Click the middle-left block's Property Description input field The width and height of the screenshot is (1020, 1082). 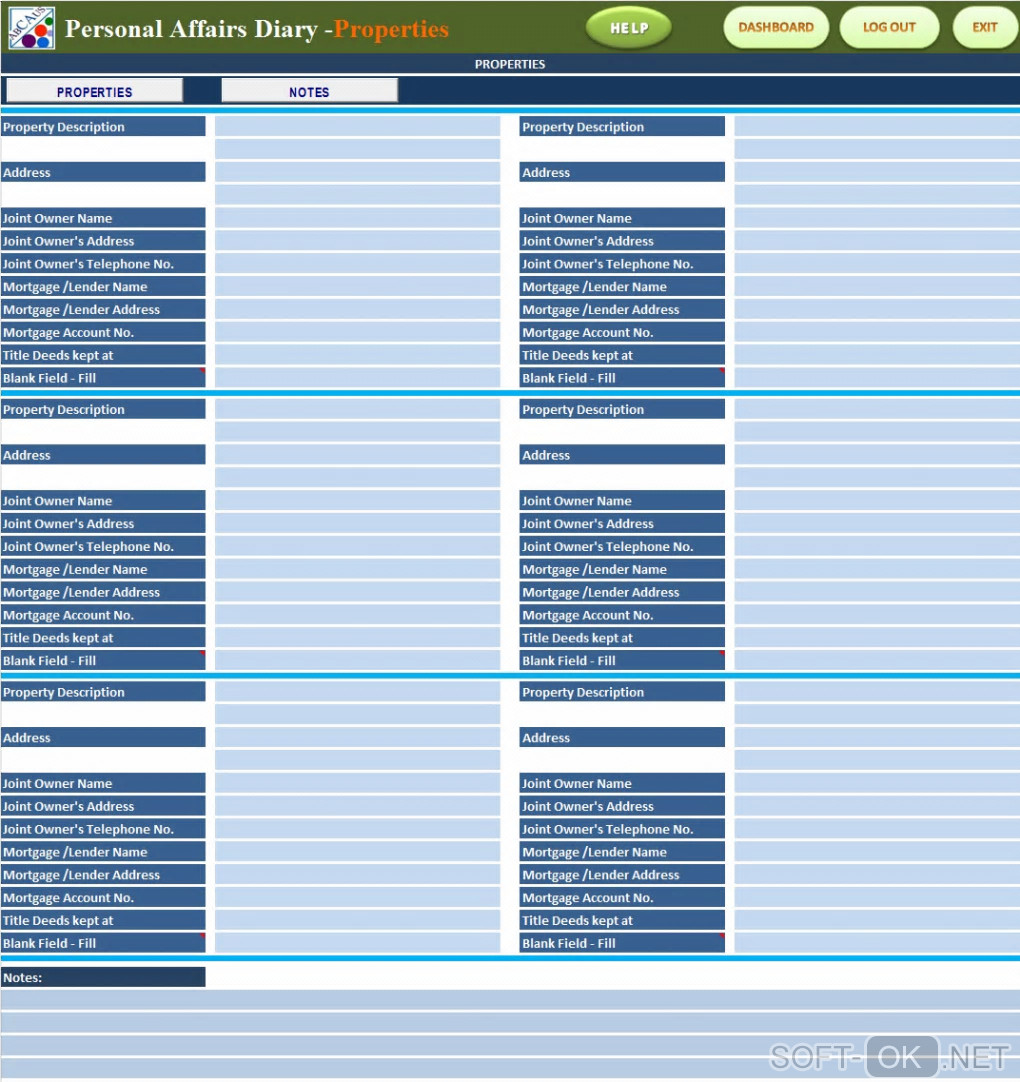click(x=357, y=409)
